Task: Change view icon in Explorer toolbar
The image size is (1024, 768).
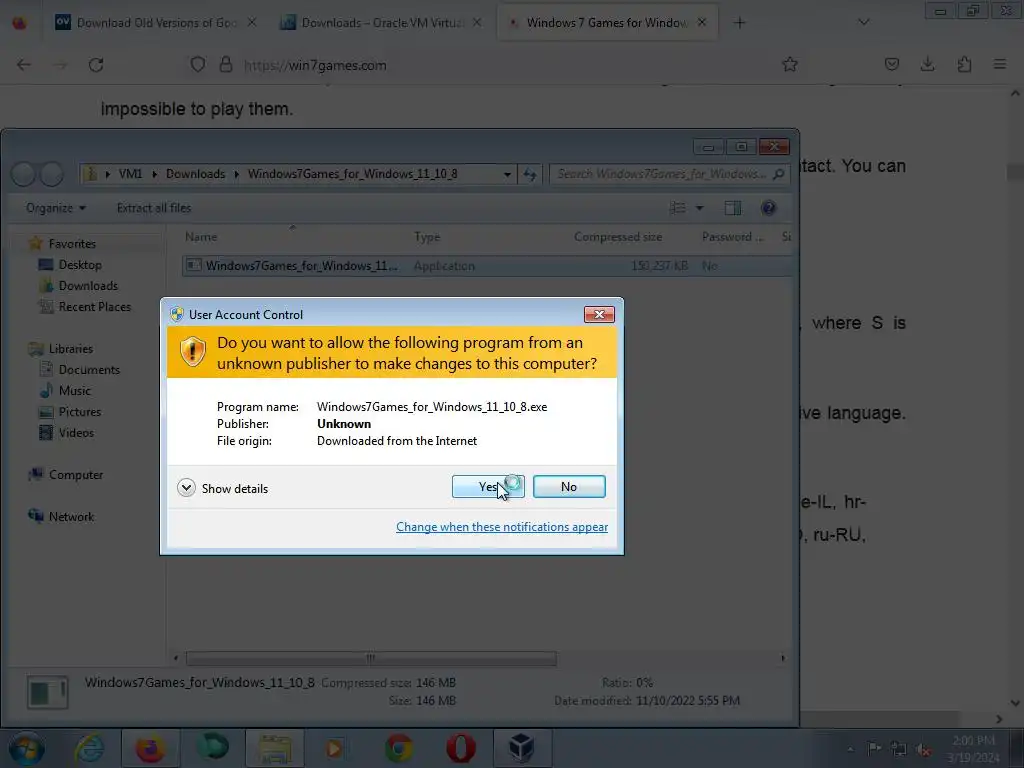Action: (x=678, y=208)
